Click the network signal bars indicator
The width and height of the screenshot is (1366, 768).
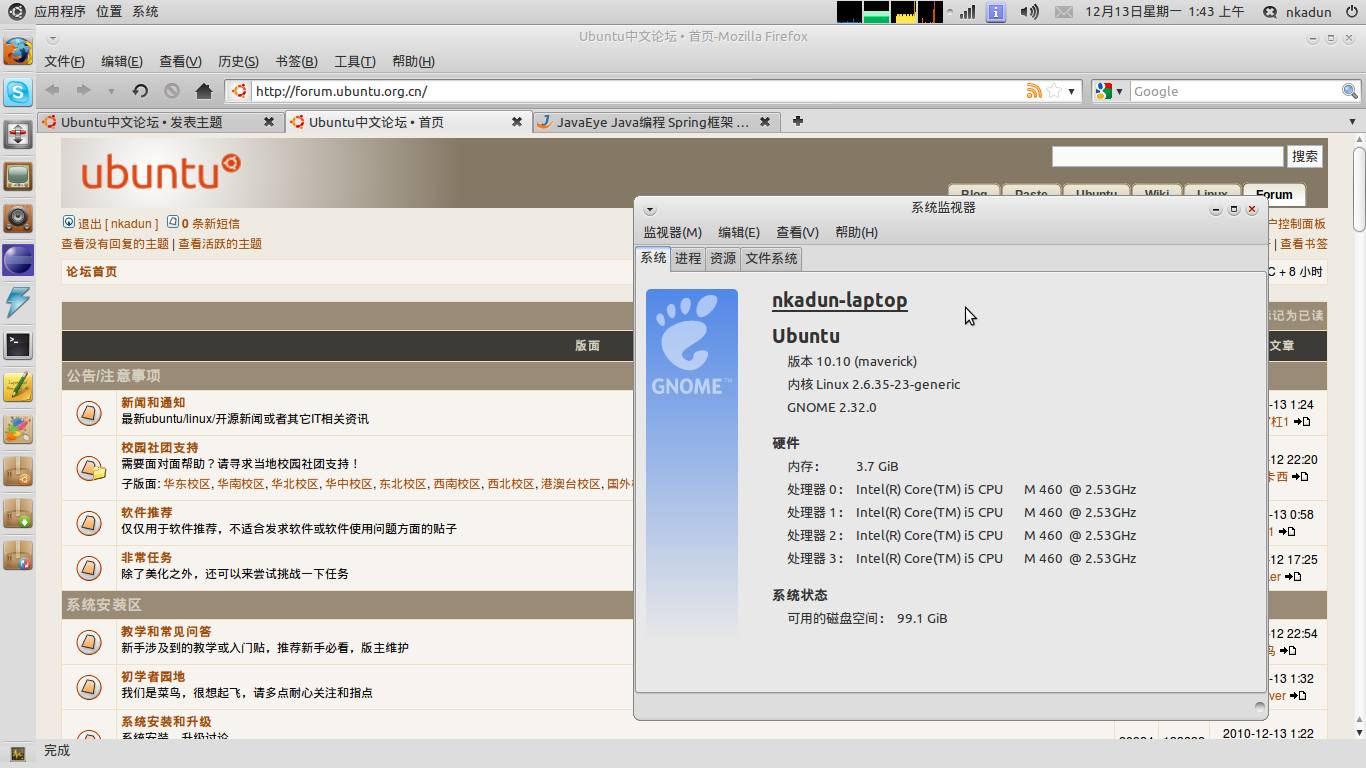point(967,12)
